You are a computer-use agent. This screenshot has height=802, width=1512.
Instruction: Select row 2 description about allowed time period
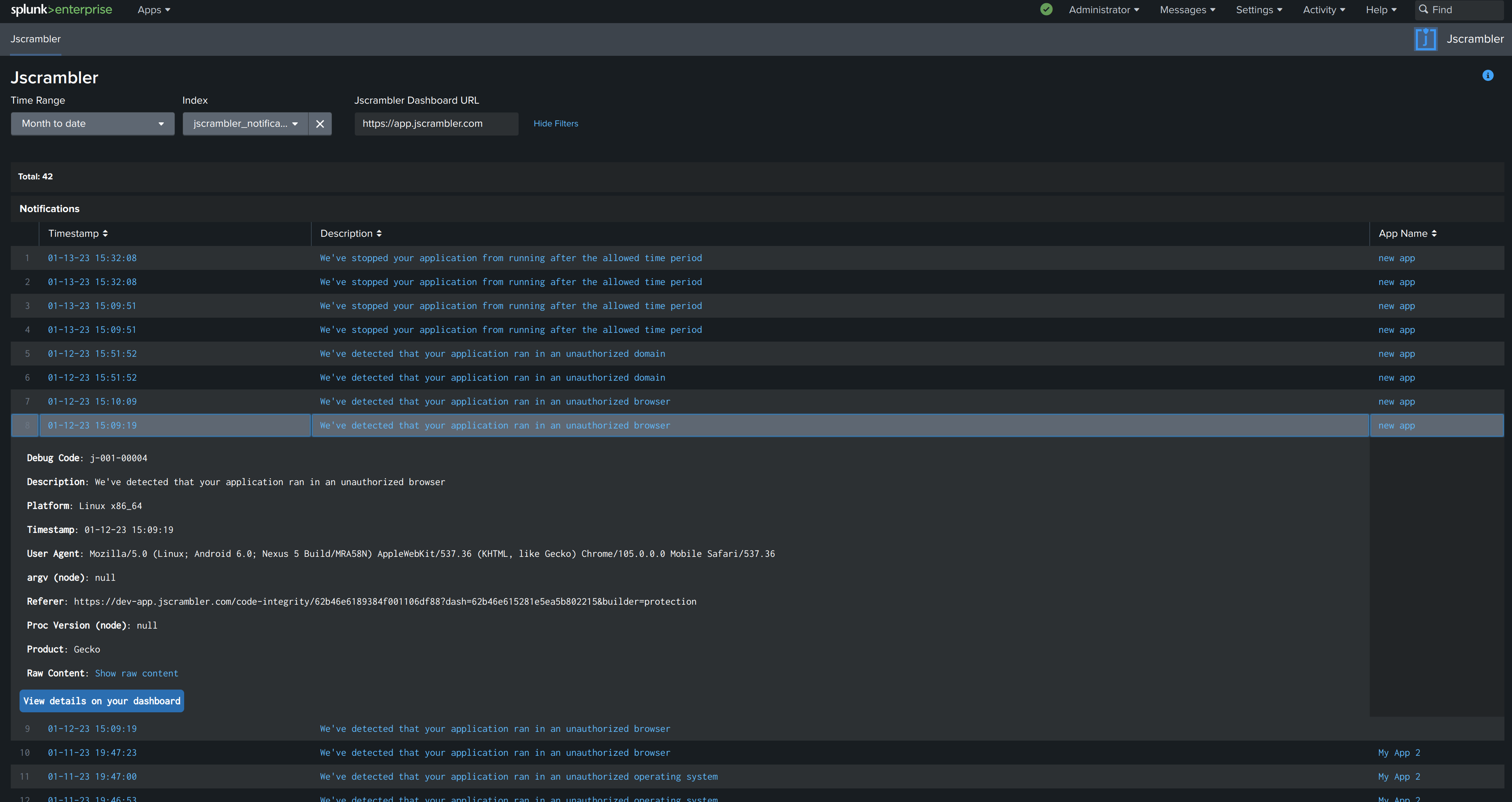point(511,282)
